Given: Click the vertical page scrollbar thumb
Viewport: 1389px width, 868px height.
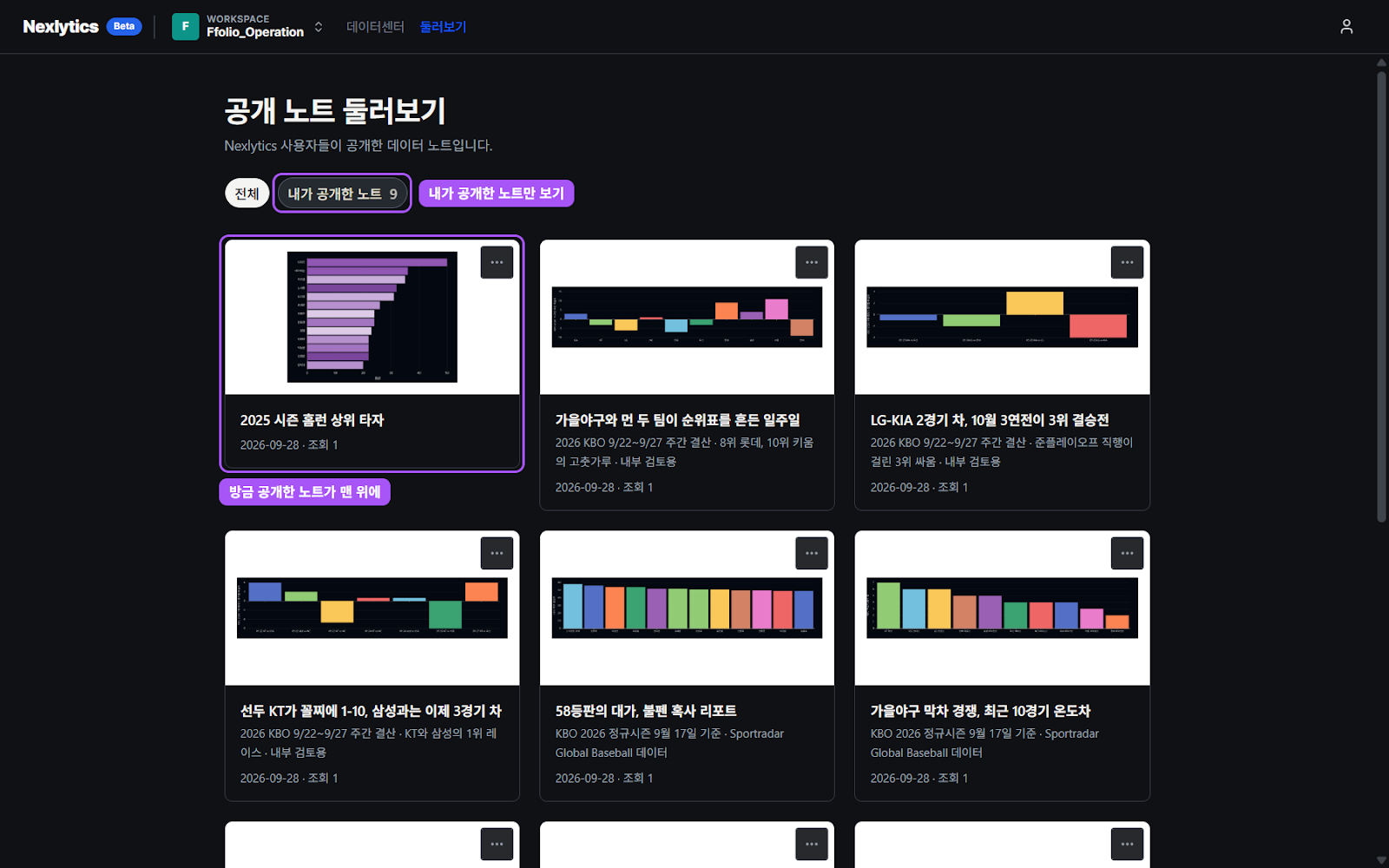Looking at the screenshot, I should click(1381, 297).
